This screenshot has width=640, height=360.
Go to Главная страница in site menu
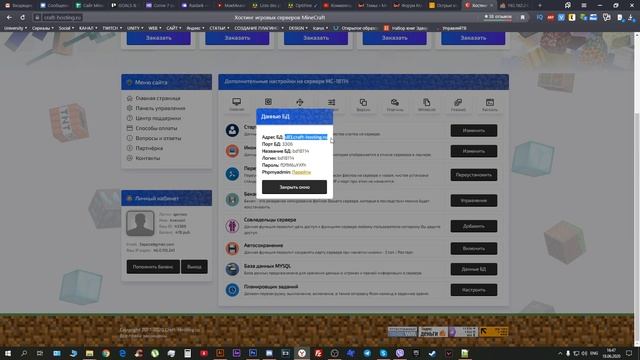[x=158, y=98]
